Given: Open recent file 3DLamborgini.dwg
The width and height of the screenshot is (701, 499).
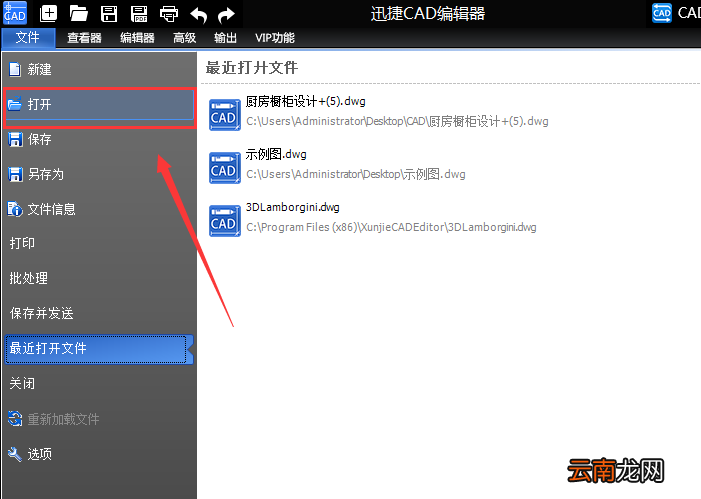Looking at the screenshot, I should pos(292,207).
